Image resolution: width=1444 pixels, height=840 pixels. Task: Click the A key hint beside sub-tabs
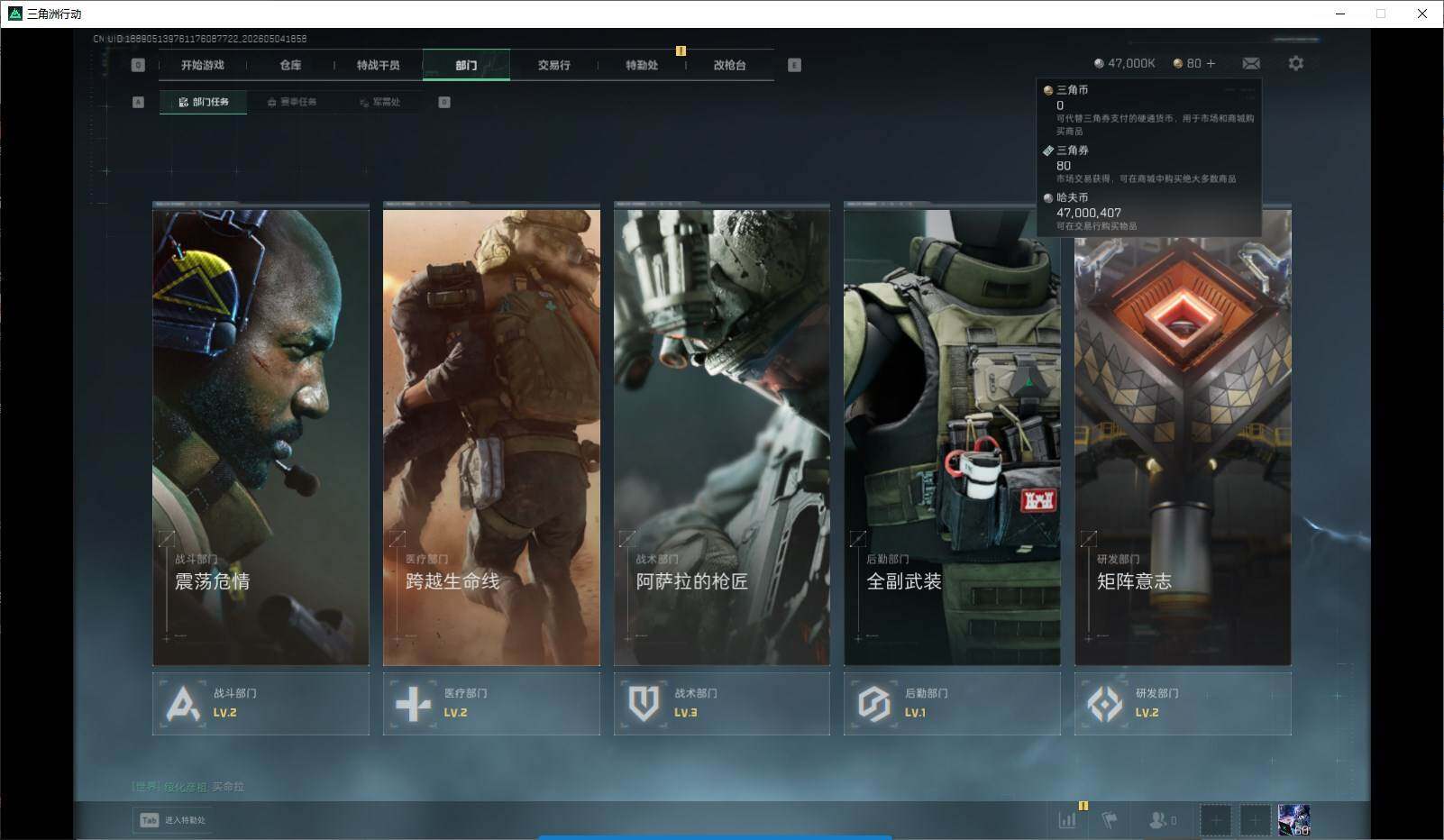click(138, 102)
